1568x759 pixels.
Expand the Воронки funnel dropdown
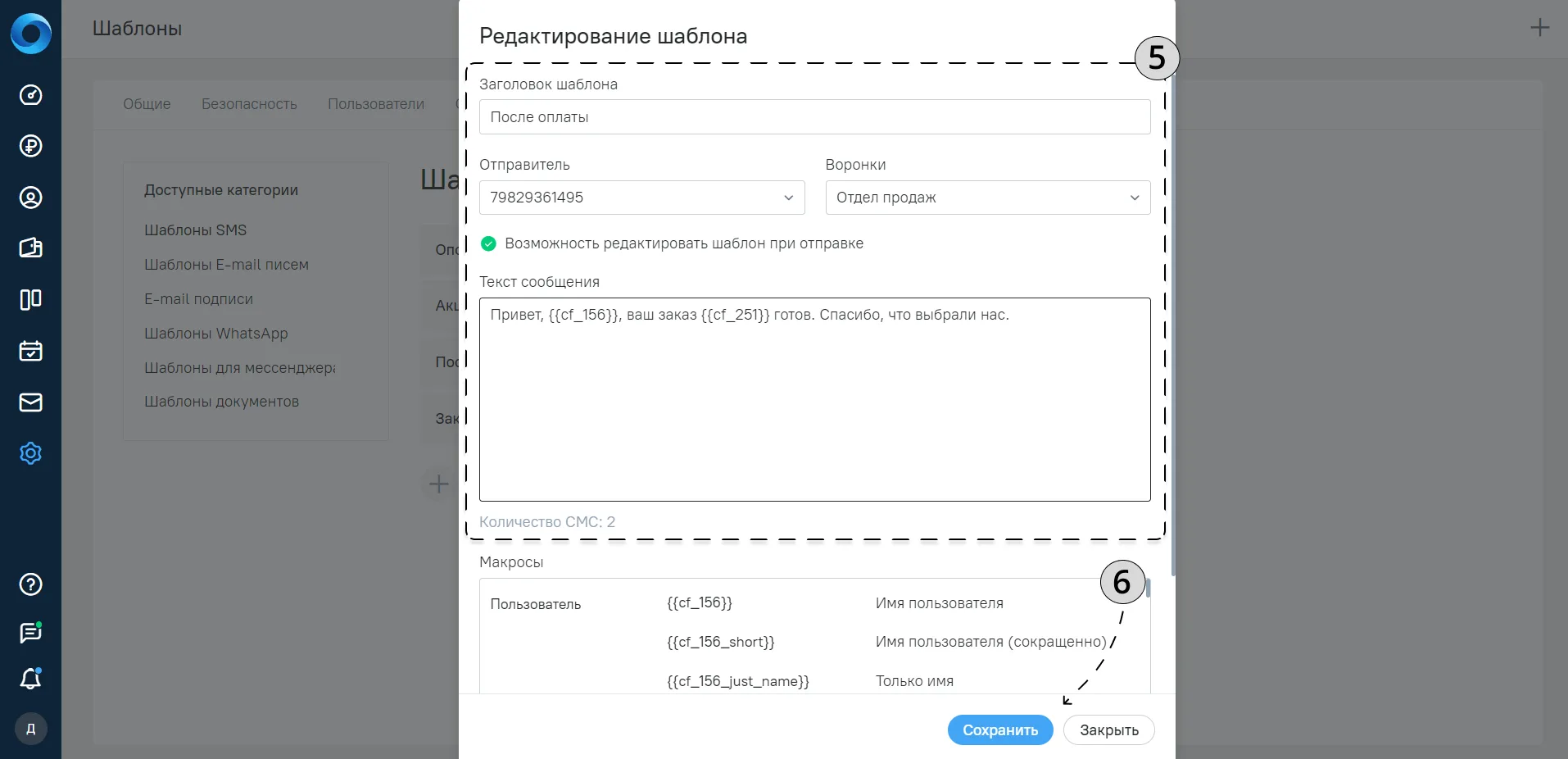point(988,198)
